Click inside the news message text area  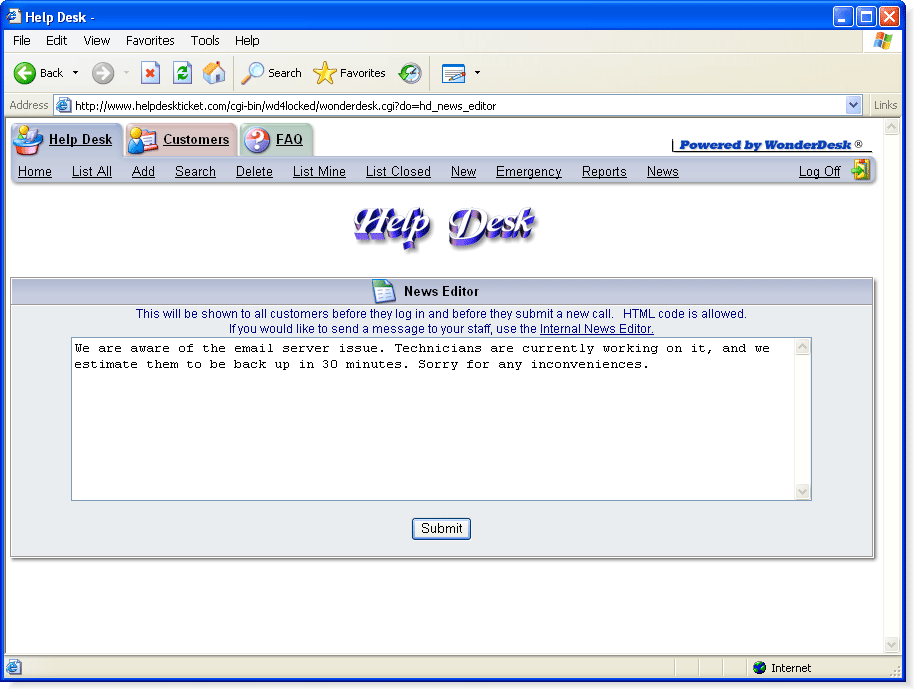[x=433, y=419]
